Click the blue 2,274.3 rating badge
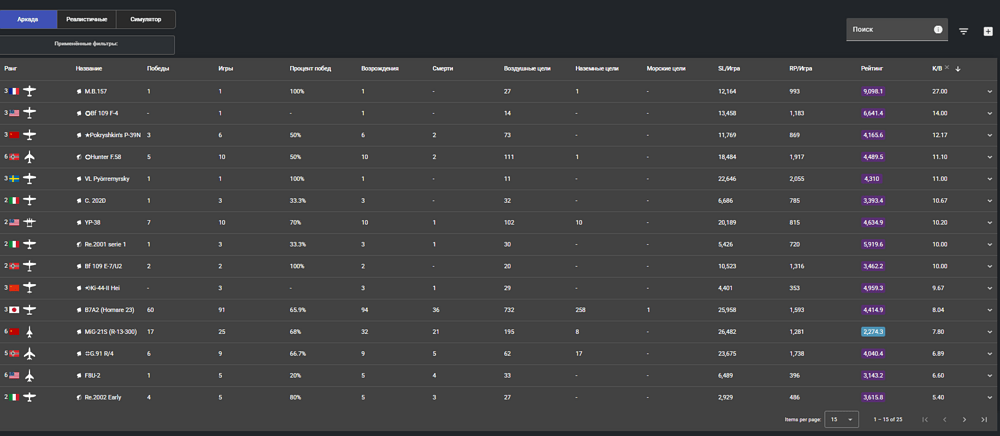1000x436 pixels. click(x=873, y=331)
